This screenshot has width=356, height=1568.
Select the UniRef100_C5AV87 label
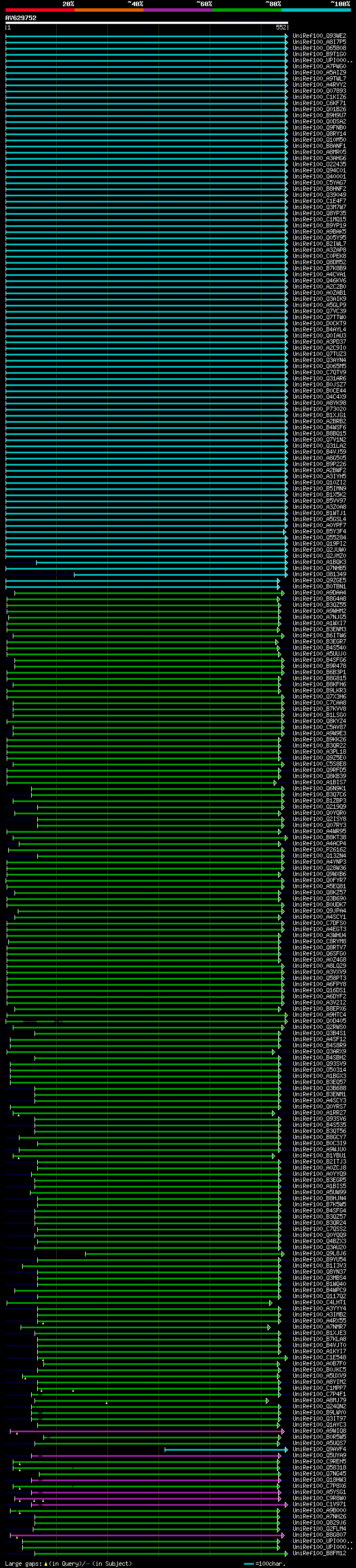[319, 728]
